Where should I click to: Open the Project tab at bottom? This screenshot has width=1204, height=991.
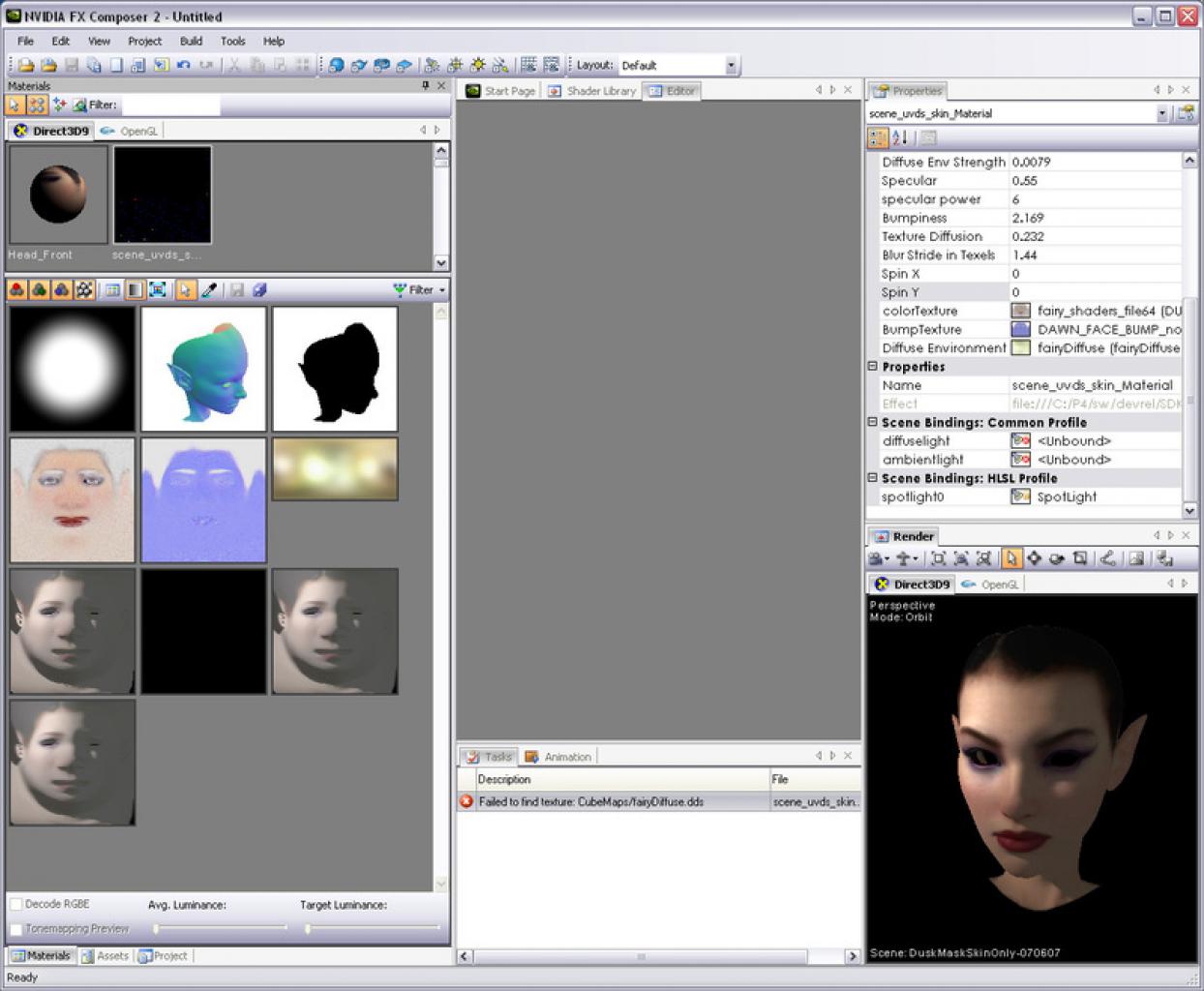pos(163,956)
